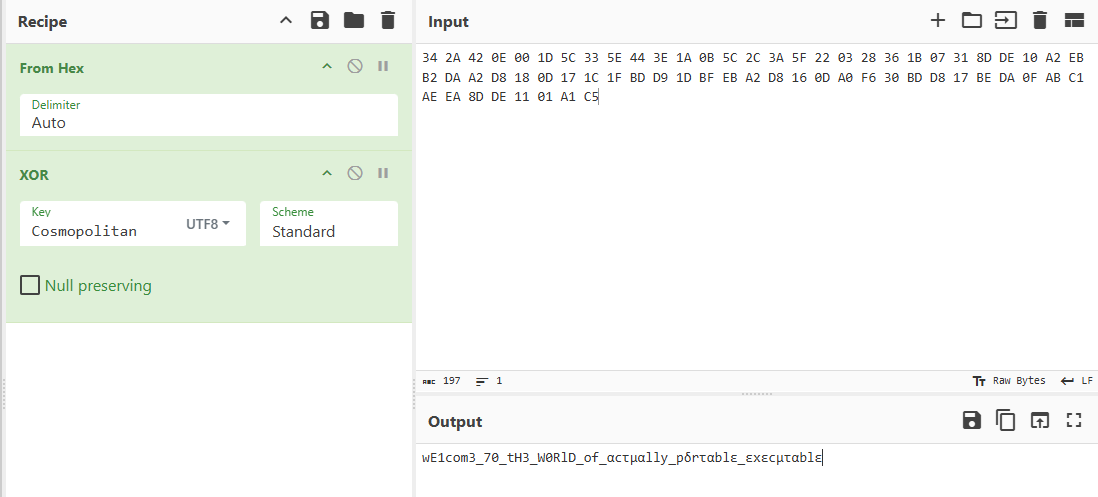Image resolution: width=1098 pixels, height=497 pixels.
Task: Open the UTF8 key format dropdown
Action: click(x=208, y=224)
